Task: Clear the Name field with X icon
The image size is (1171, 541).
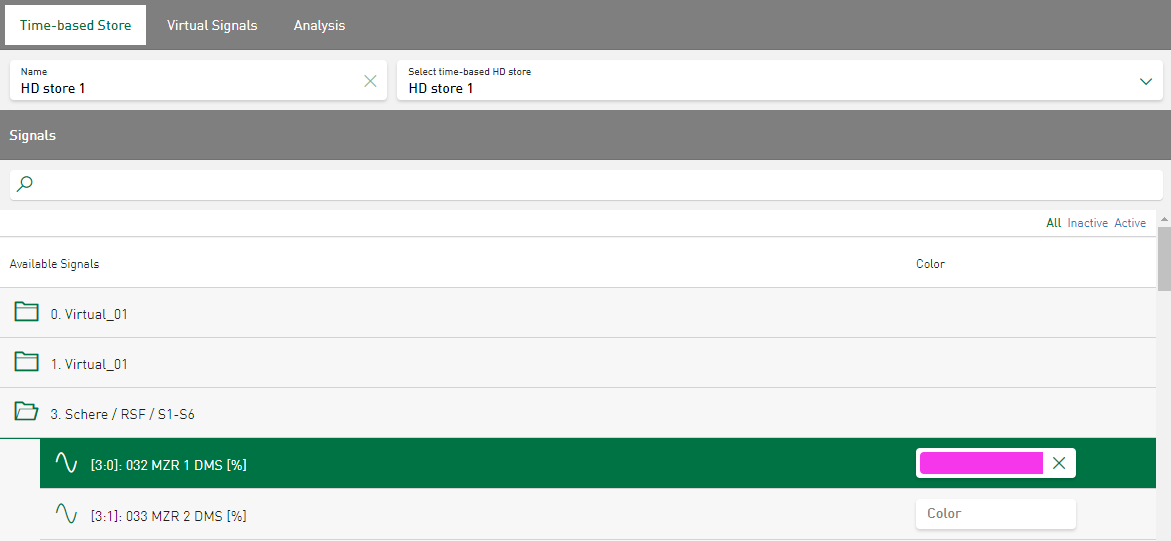Action: [x=370, y=81]
